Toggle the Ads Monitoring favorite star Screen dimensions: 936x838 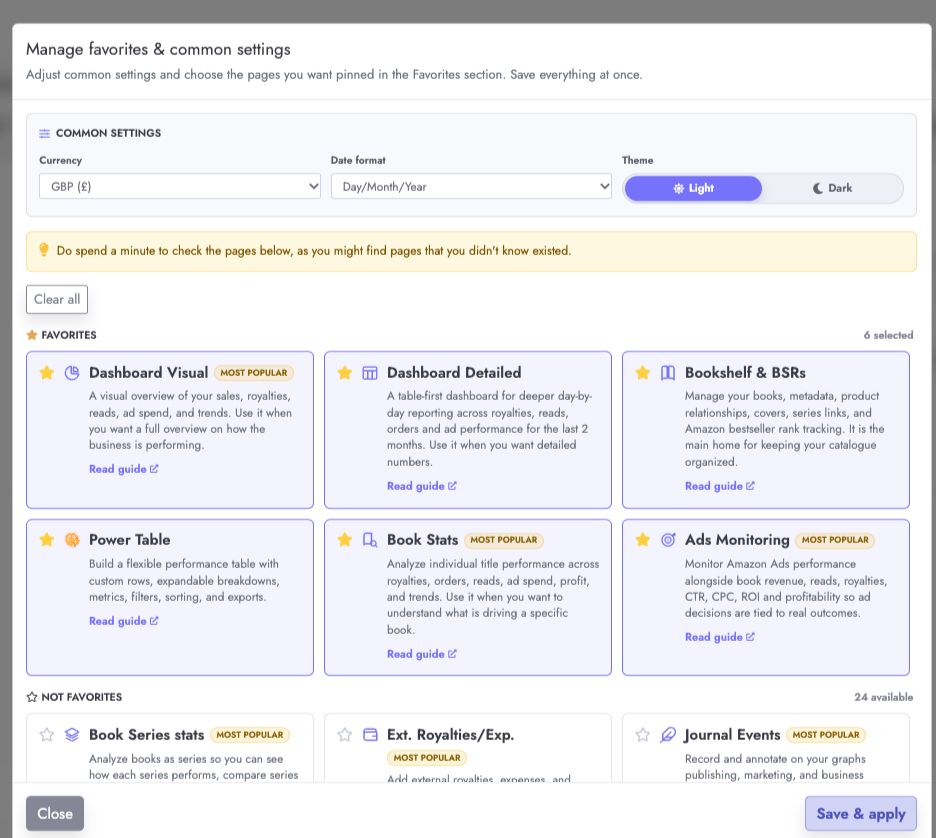[642, 540]
